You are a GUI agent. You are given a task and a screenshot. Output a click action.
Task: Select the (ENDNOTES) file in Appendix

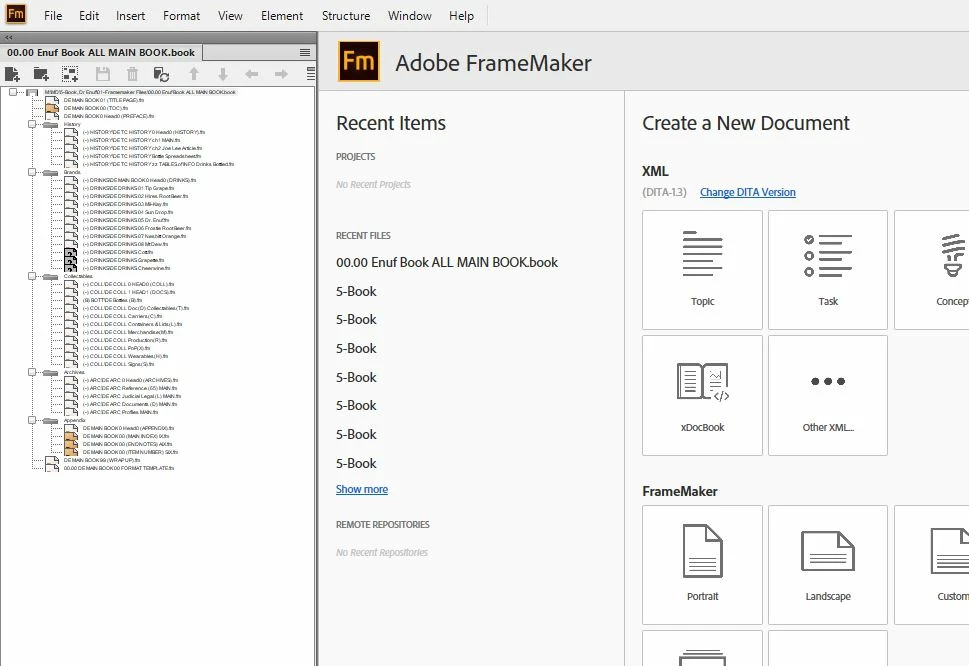click(127, 444)
